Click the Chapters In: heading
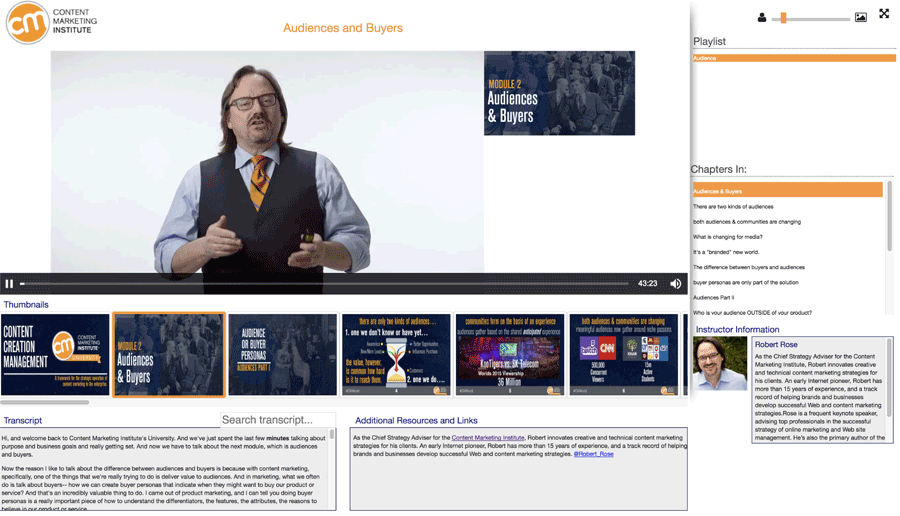Screen dimensions: 900x516 pyautogui.click(x=719, y=169)
